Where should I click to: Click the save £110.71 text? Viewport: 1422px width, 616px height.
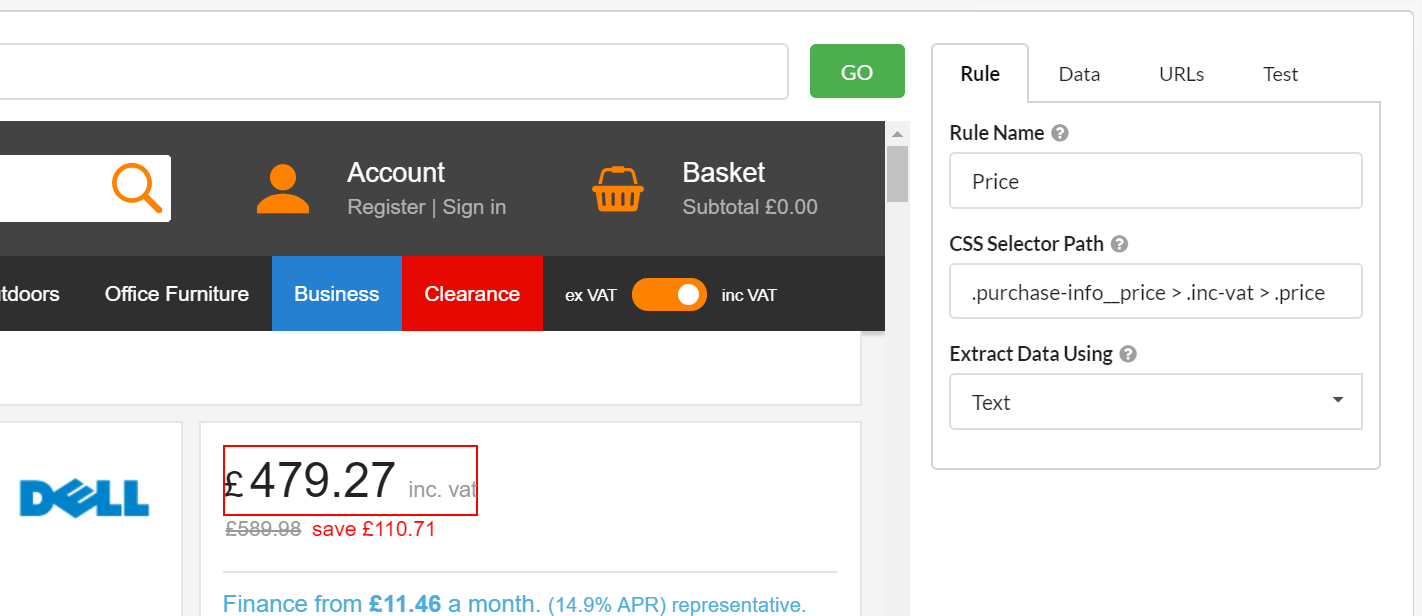(x=374, y=529)
